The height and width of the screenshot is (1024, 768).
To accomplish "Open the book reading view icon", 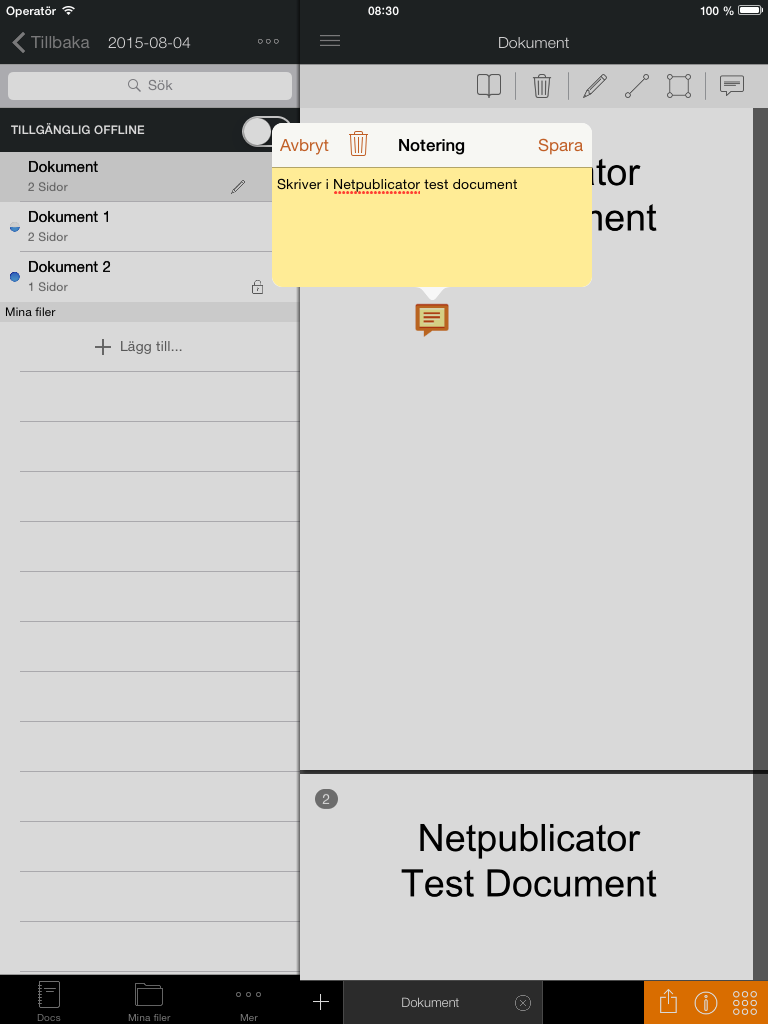I will 488,86.
